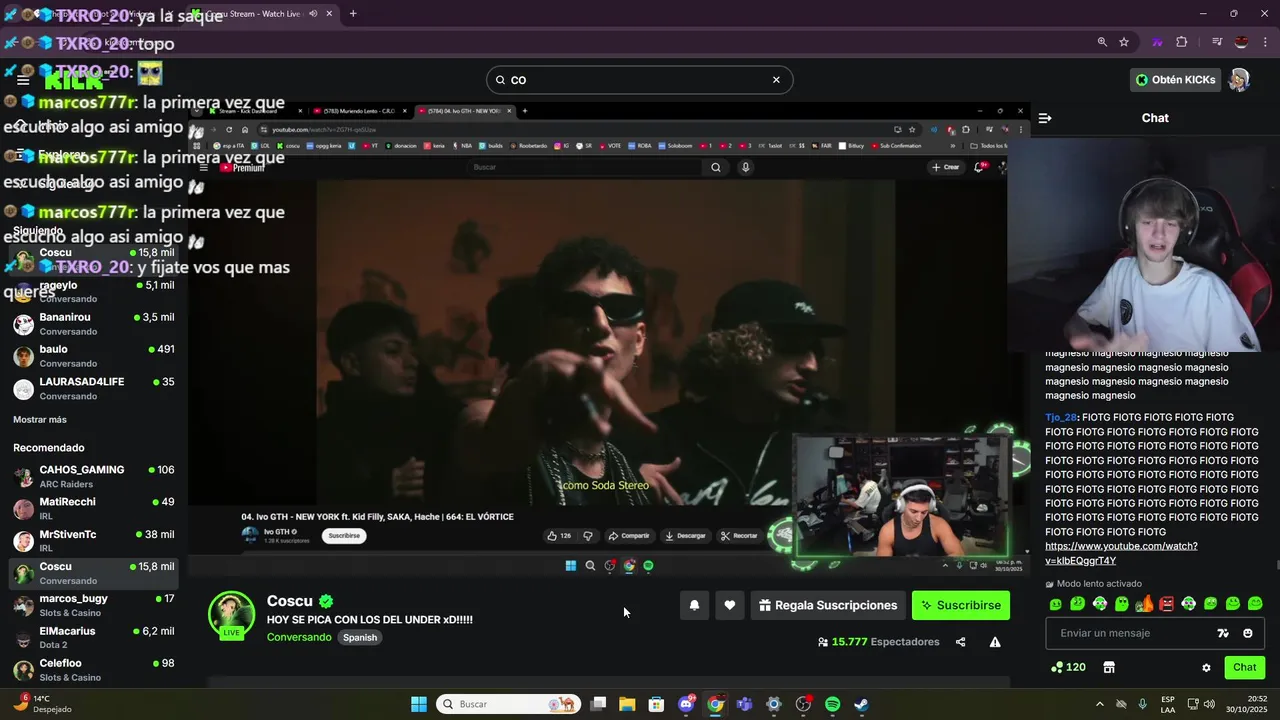Viewport: 1280px width, 720px height.
Task: Like the embedded YouTube video (126)
Action: point(559,536)
